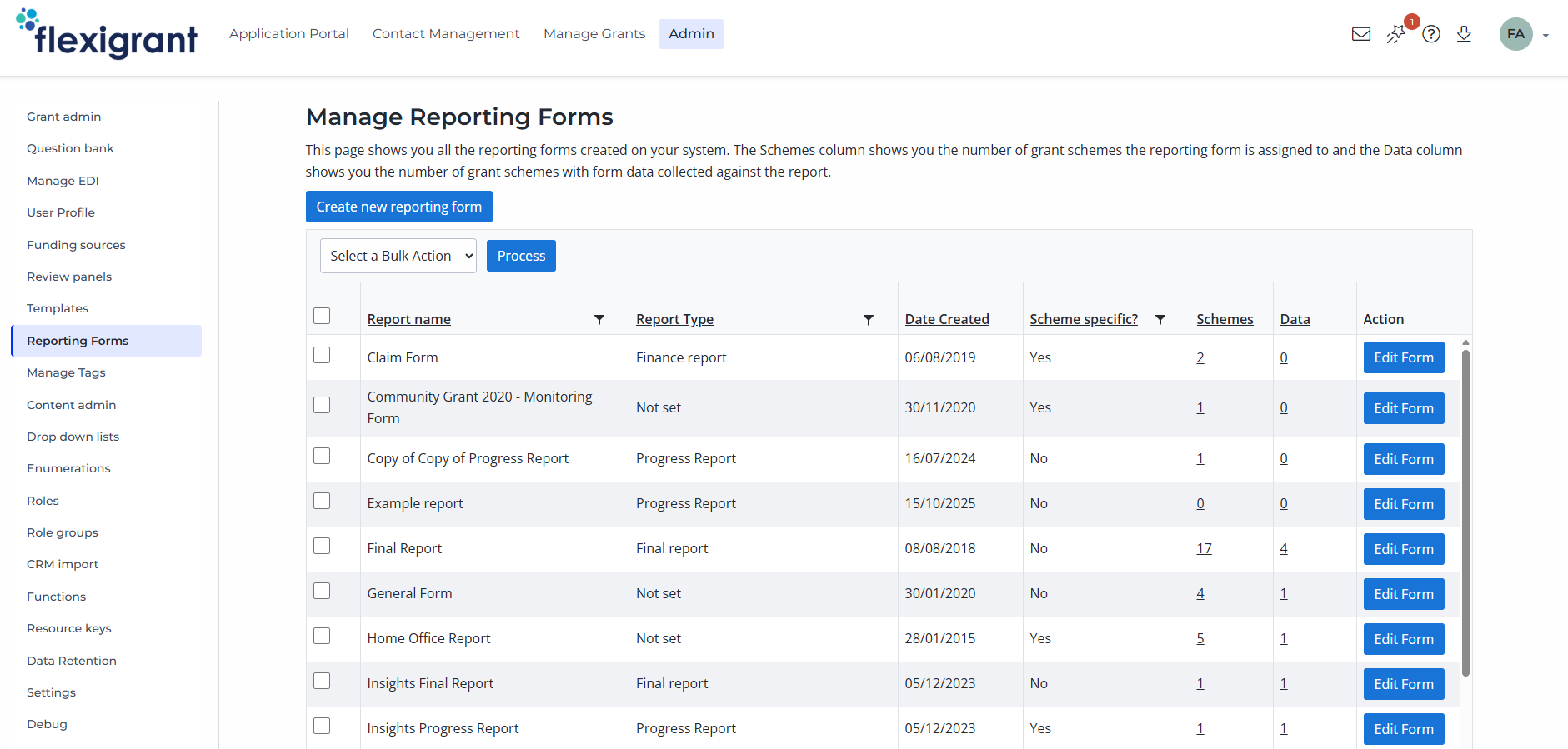Sort by Schemes column header

(x=1225, y=319)
